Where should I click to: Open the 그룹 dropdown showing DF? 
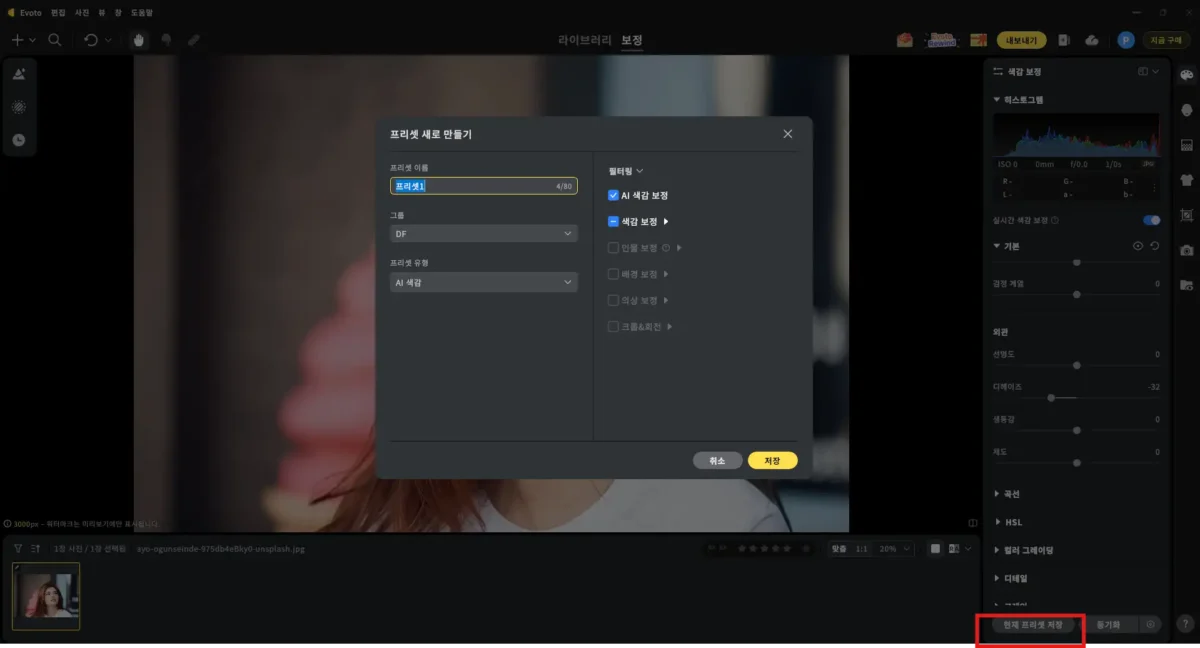click(483, 233)
